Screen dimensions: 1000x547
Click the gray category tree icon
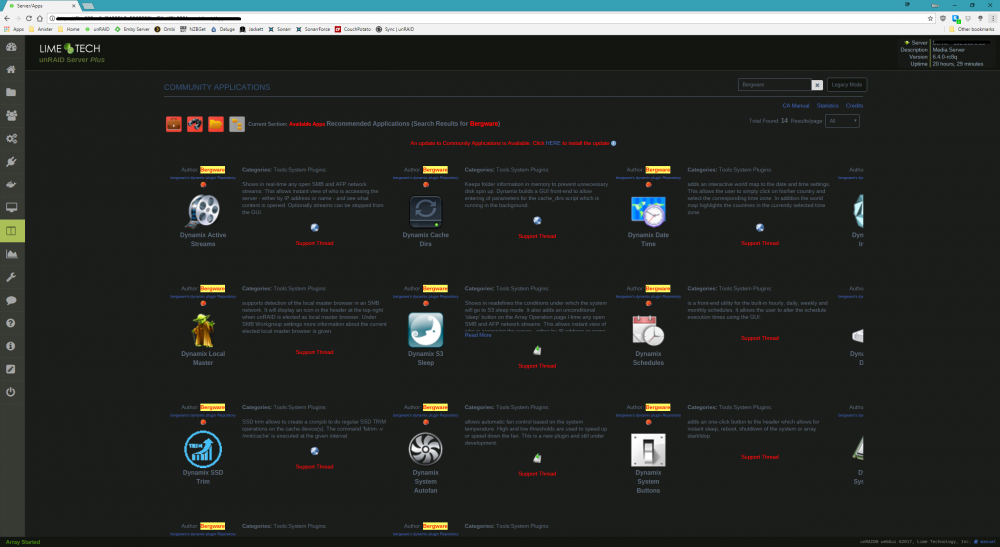pos(237,124)
